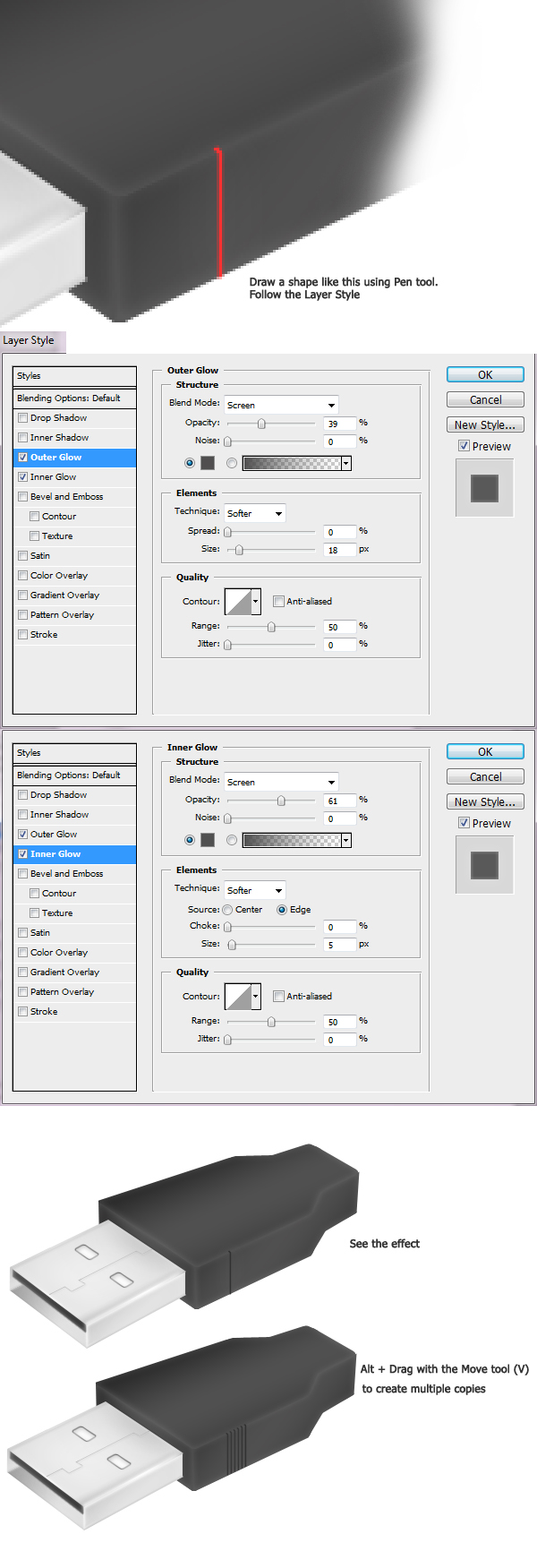Viewport: 537px width, 1568px height.
Task: Click the glow color swatch in Outer Glow panel
Action: [x=208, y=463]
